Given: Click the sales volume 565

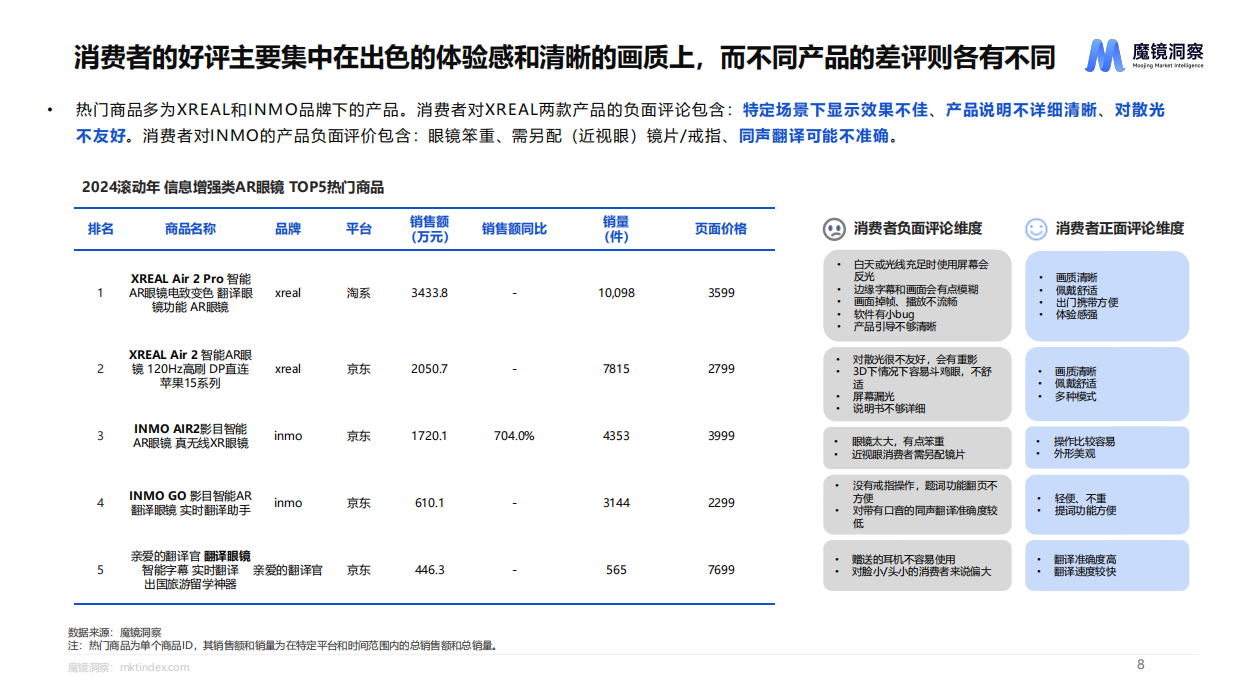Looking at the screenshot, I should [616, 570].
